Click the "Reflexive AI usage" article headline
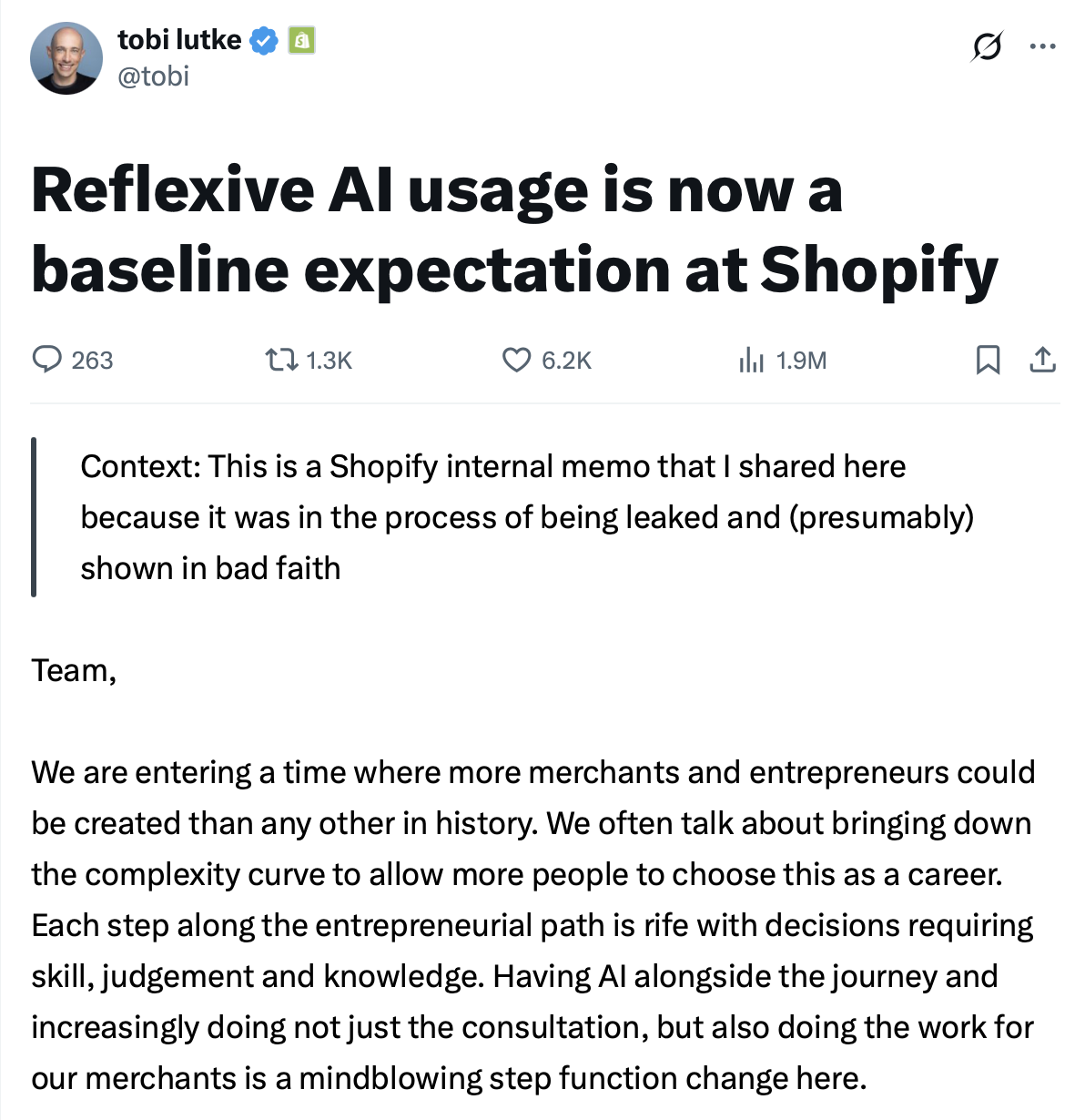The height and width of the screenshot is (1120, 1085). pyautogui.click(x=514, y=229)
